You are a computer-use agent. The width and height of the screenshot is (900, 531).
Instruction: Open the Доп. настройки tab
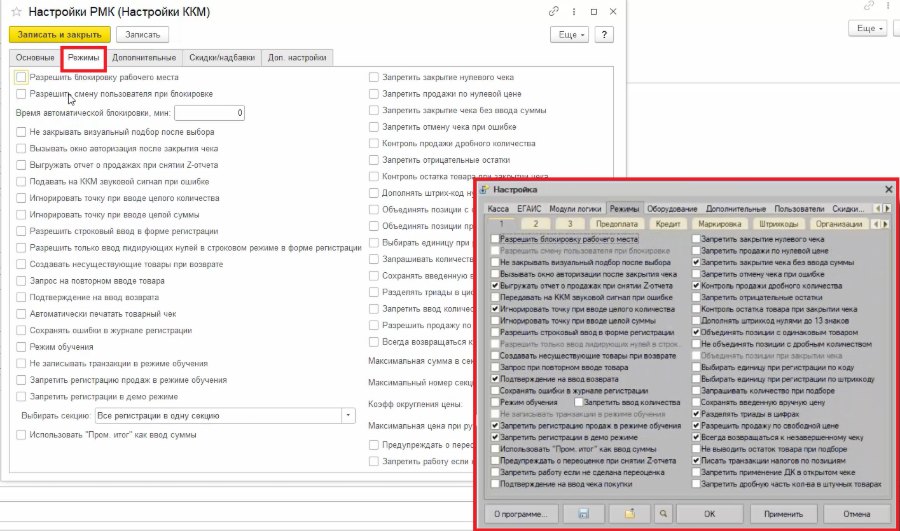[297, 57]
